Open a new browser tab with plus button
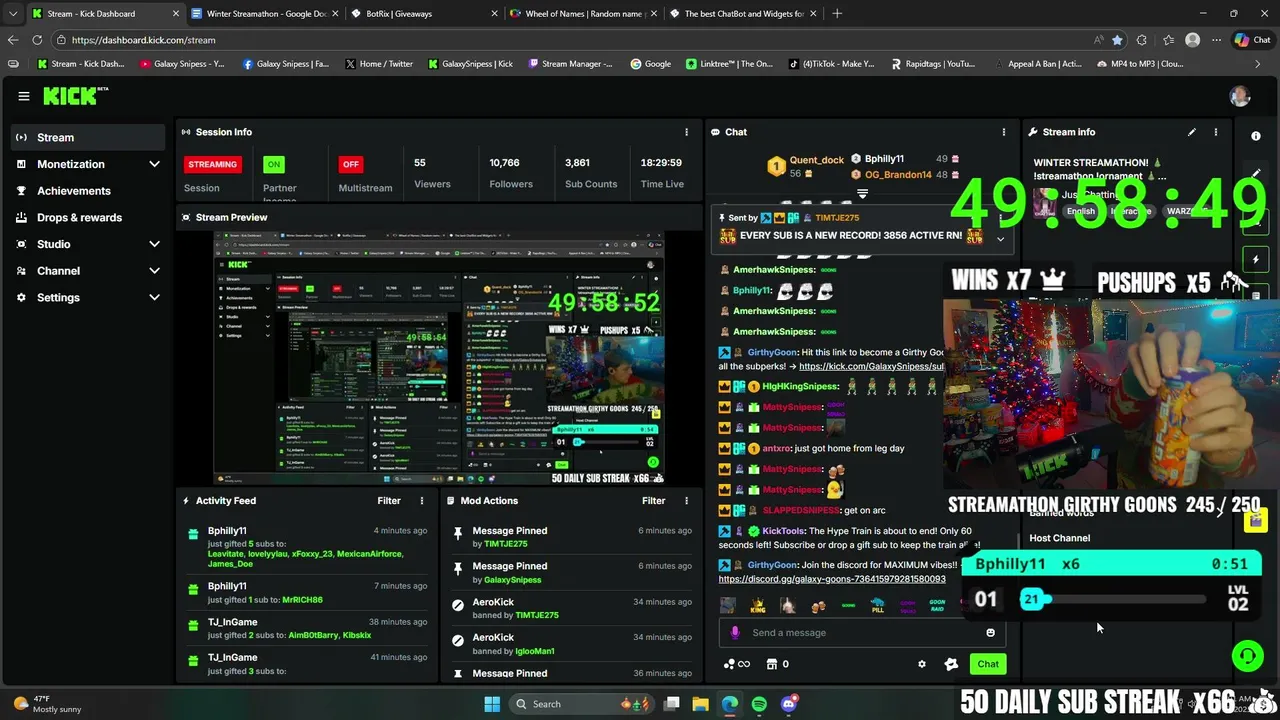The height and width of the screenshot is (720, 1280). (837, 14)
